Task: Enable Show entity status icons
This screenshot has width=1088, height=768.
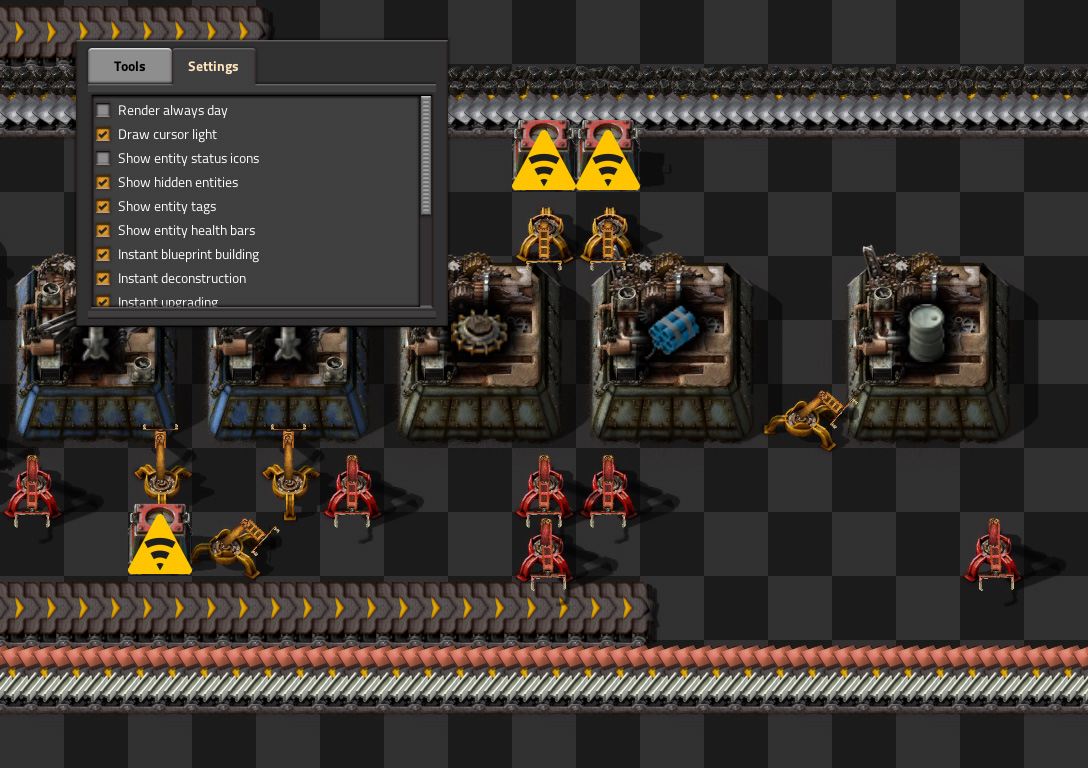Action: 103,158
